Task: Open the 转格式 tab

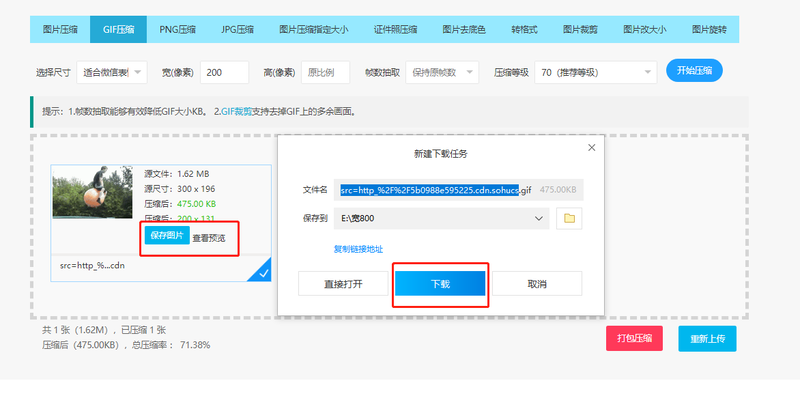Action: (x=524, y=30)
